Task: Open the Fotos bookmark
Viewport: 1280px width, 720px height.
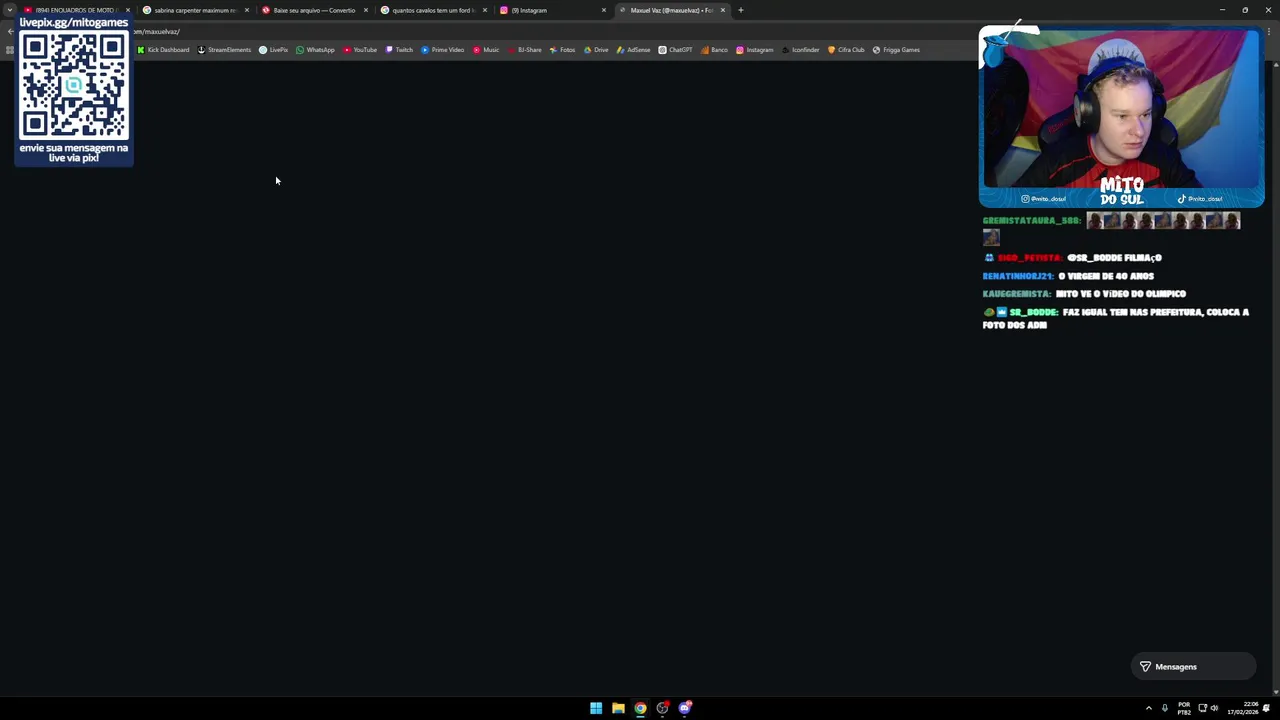Action: point(562,50)
